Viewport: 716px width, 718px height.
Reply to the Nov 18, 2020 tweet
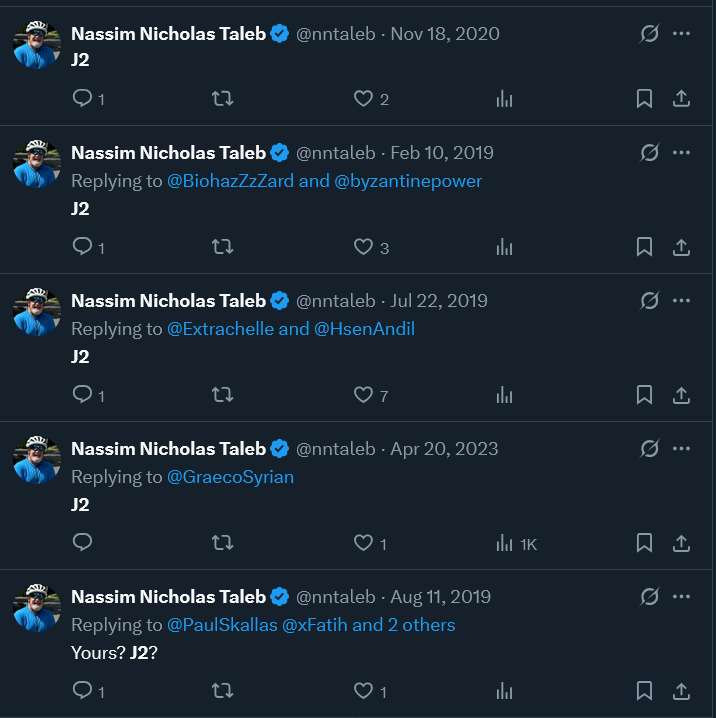pos(83,98)
